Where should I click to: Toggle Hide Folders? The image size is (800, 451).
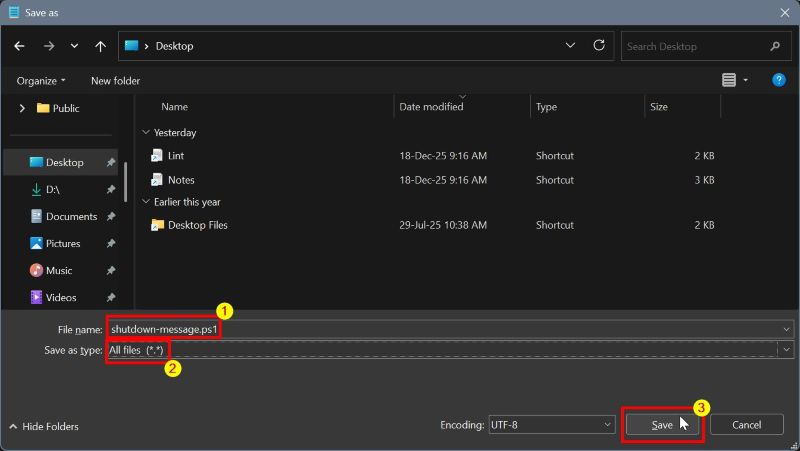[x=44, y=426]
